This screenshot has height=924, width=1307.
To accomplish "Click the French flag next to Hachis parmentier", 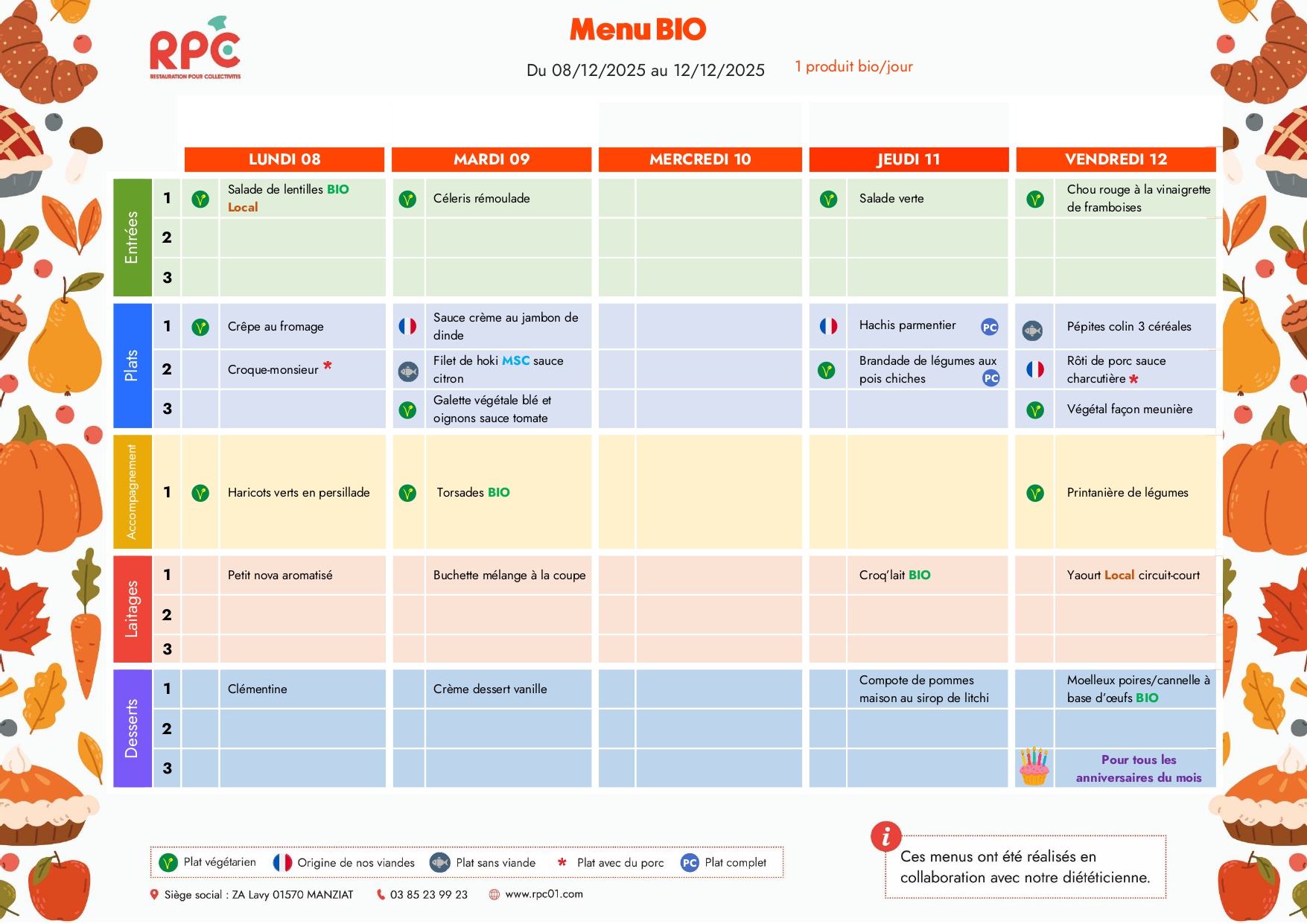I will [x=828, y=326].
